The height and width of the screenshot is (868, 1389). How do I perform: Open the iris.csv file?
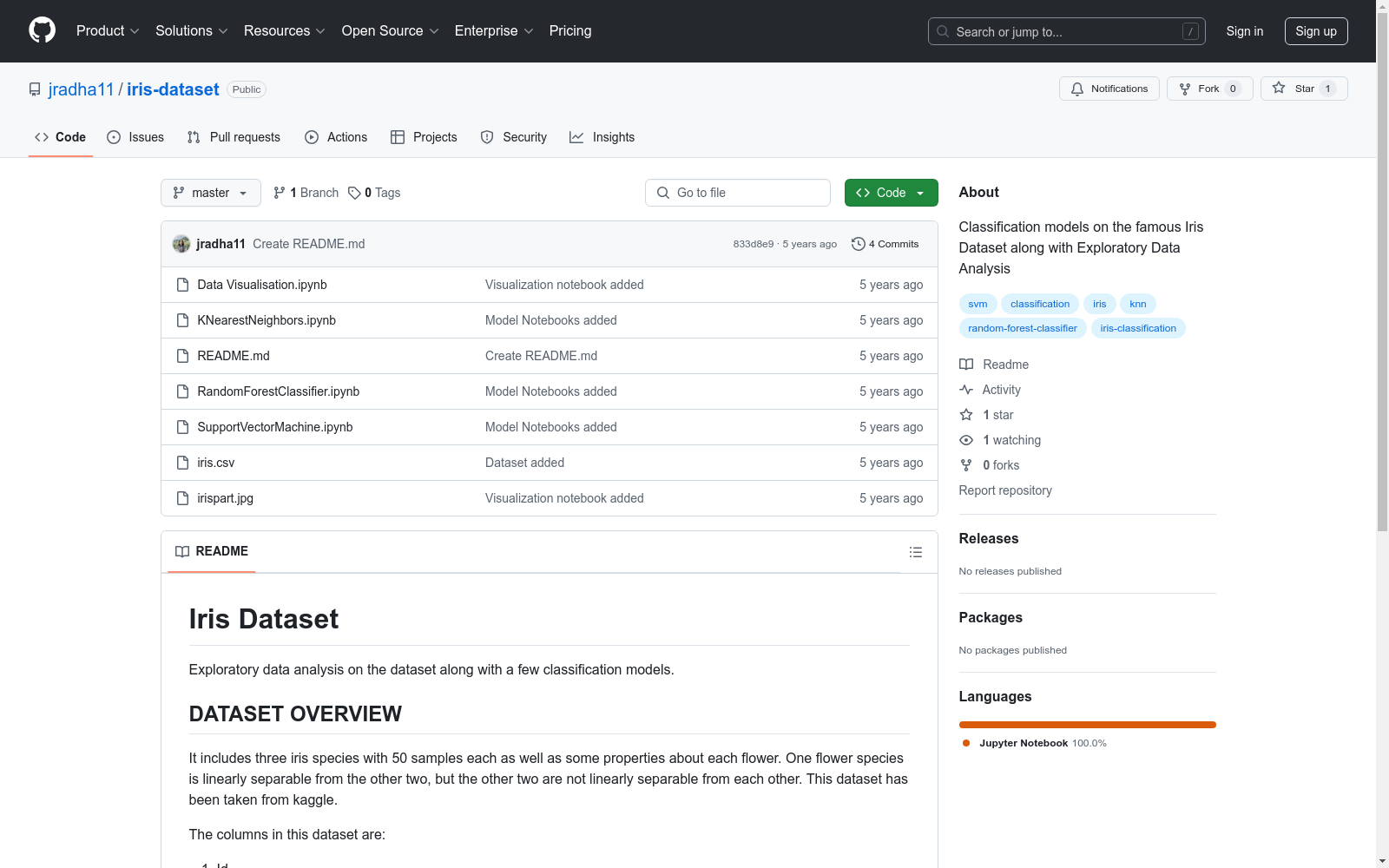tap(216, 463)
